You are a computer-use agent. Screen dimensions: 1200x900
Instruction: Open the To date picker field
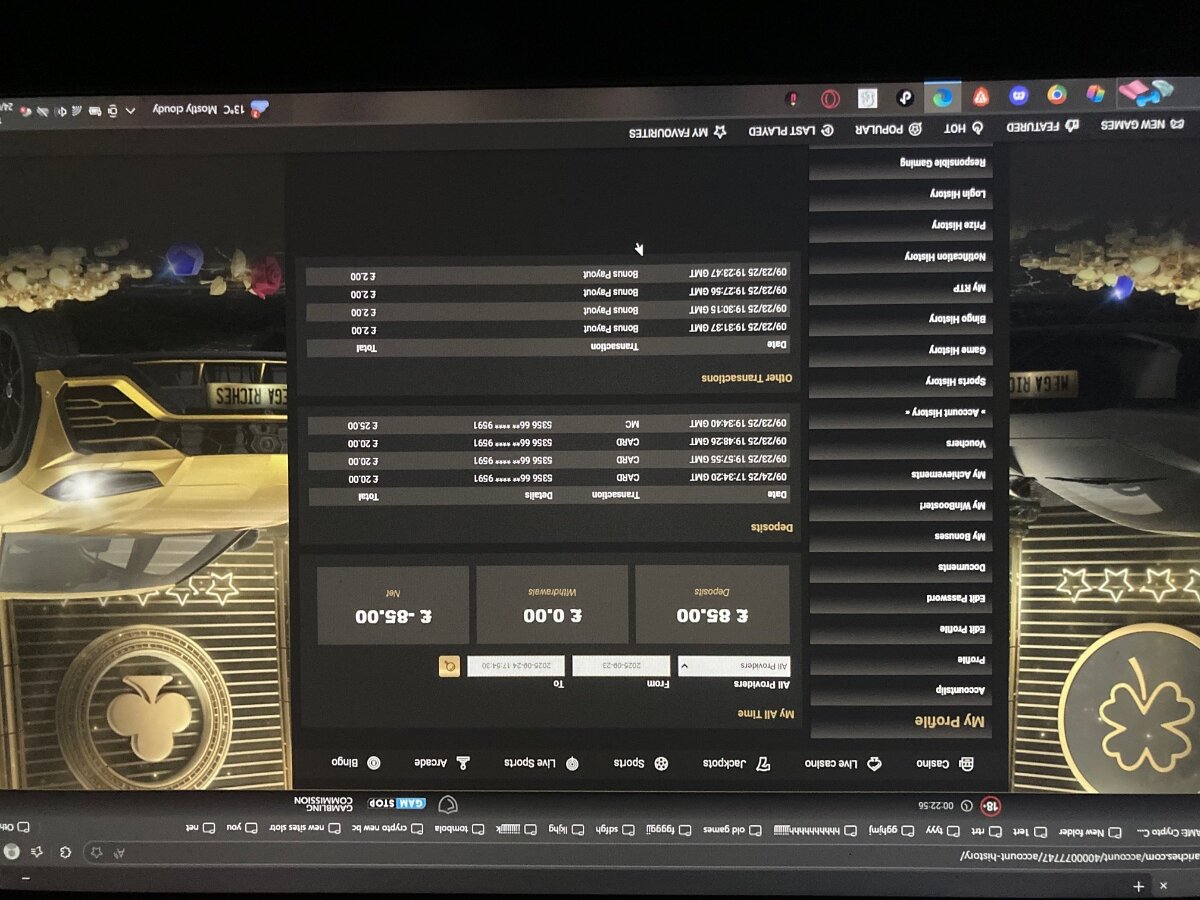coord(516,665)
